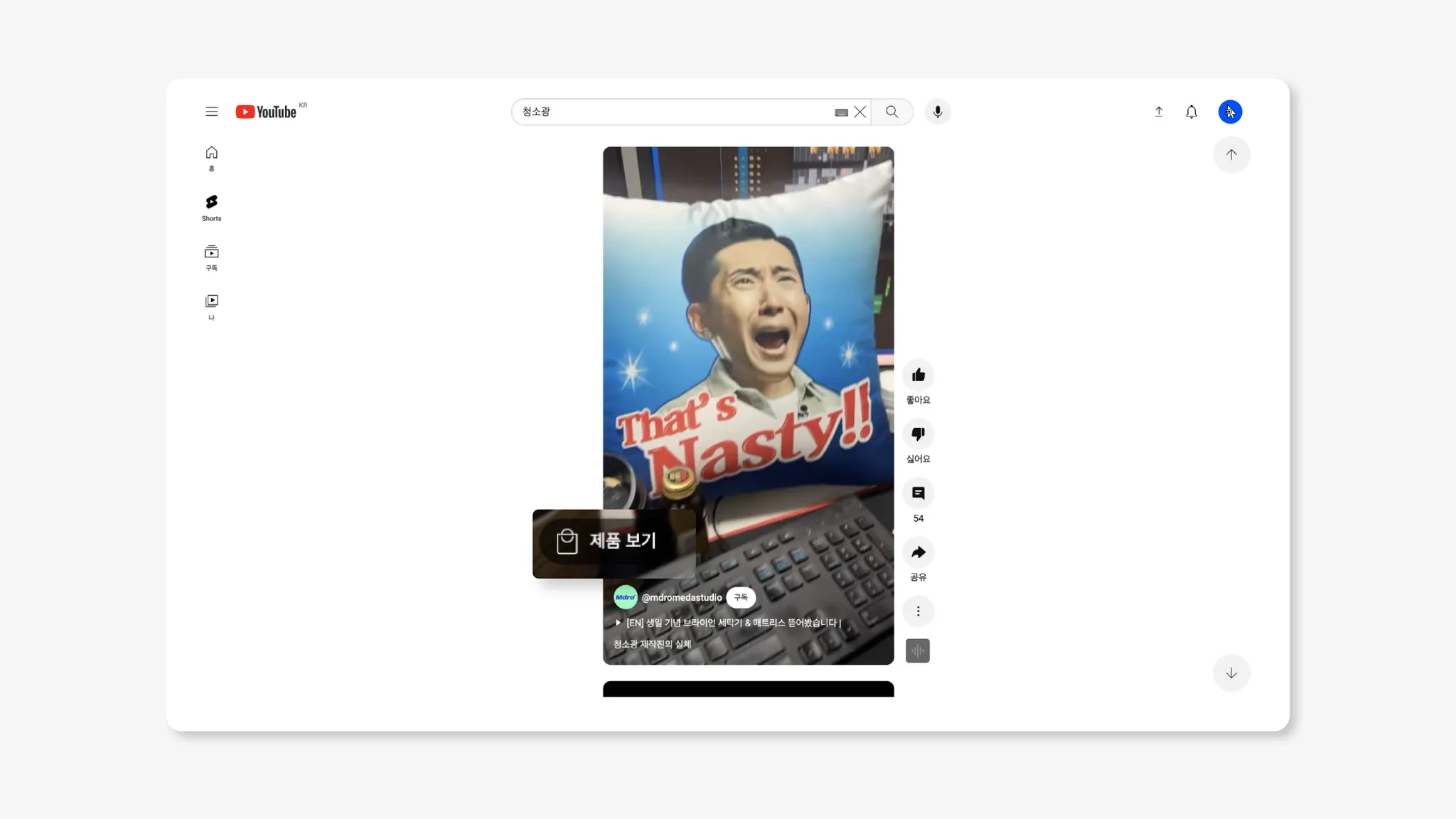1456x819 pixels.
Task: Open Subscriptions in the sidebar
Action: point(211,257)
